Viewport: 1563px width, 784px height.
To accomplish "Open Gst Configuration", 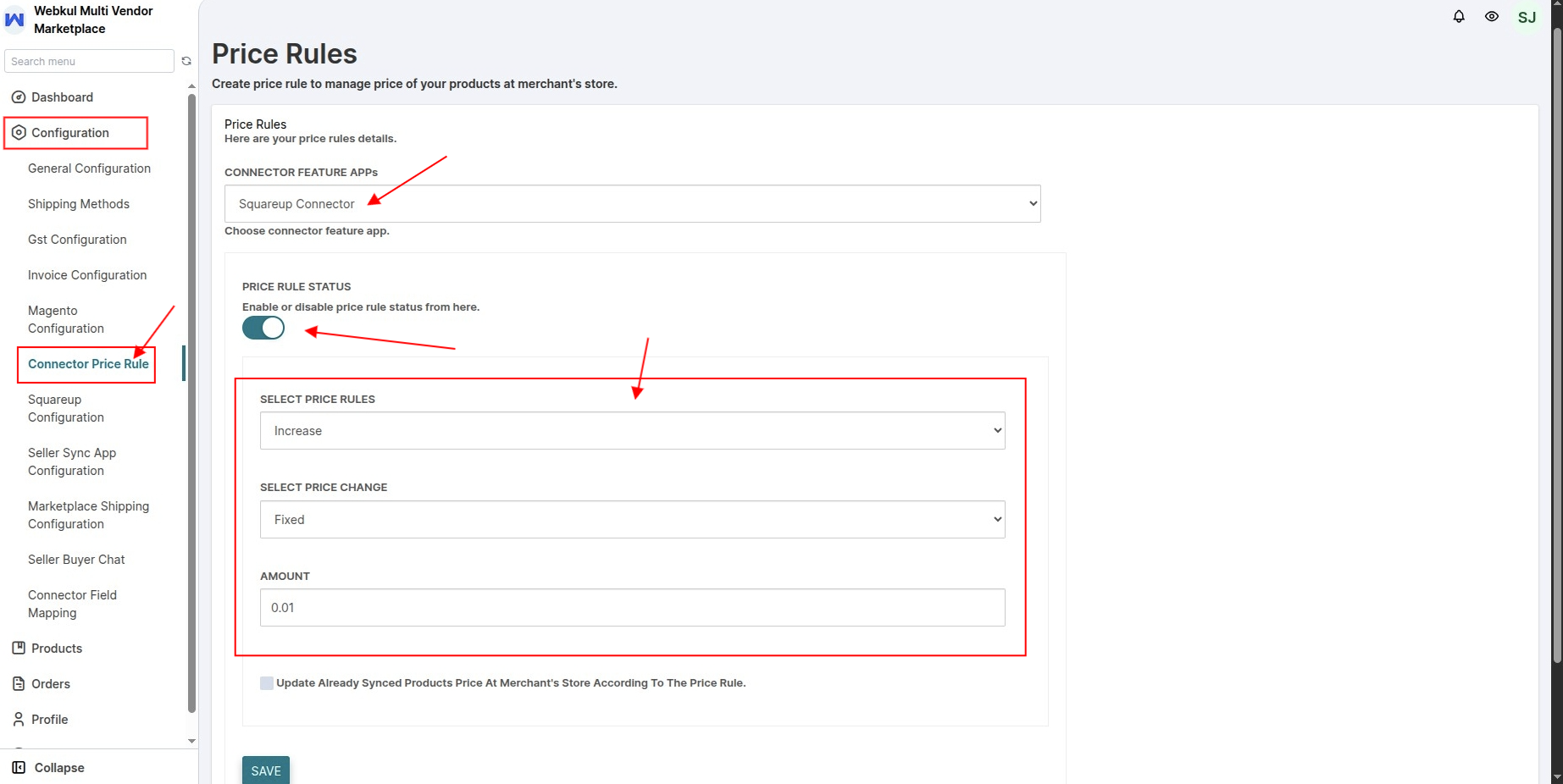I will tap(77, 240).
